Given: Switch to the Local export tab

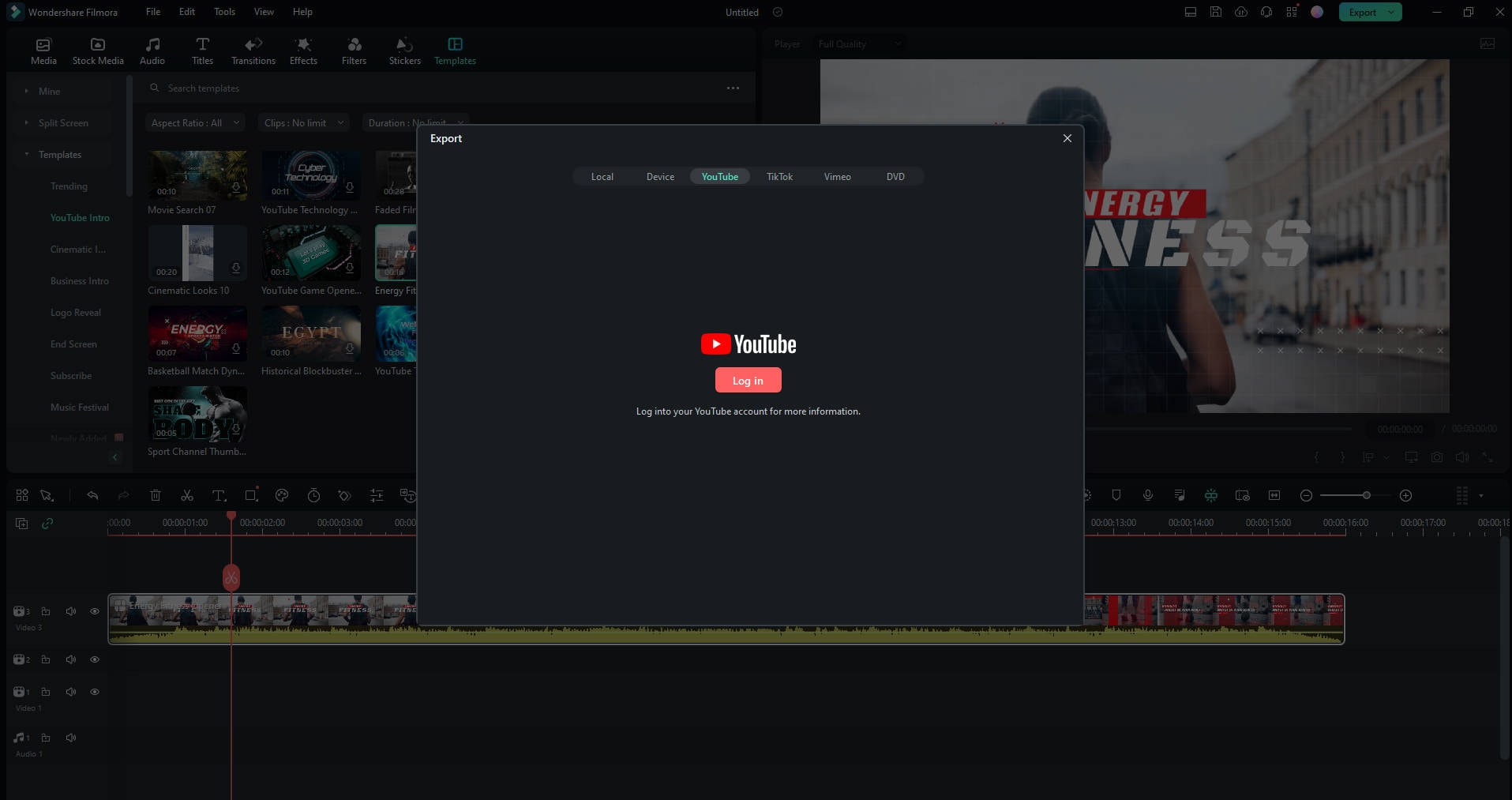Looking at the screenshot, I should [602, 177].
